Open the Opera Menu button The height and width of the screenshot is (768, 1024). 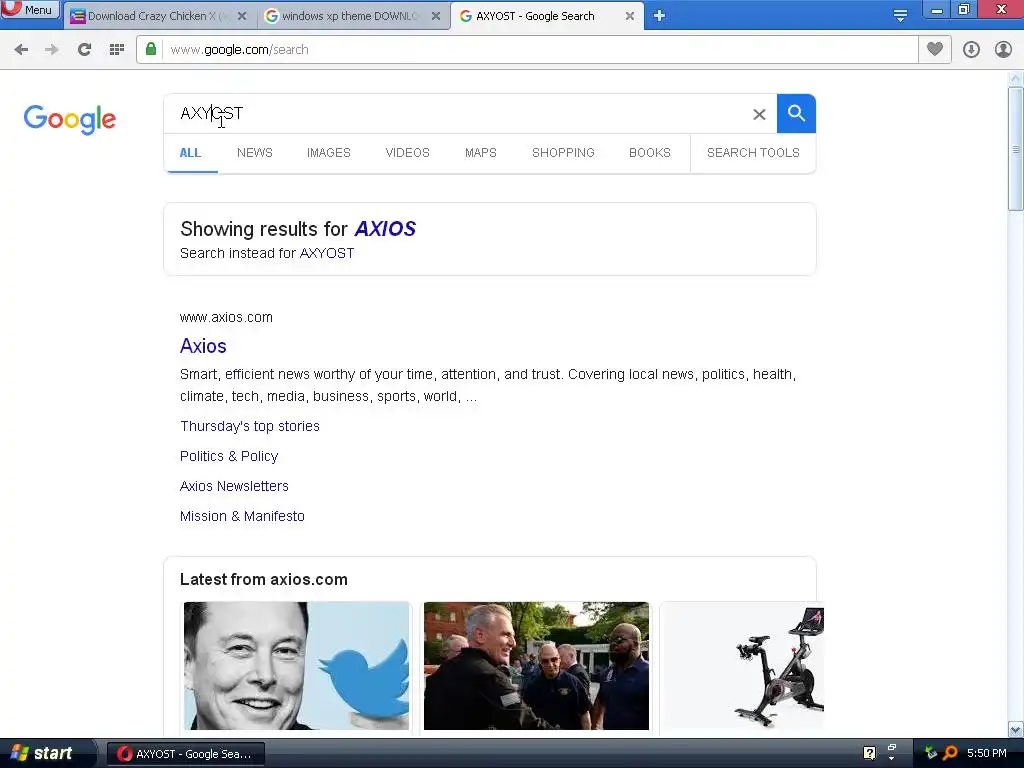coord(30,10)
